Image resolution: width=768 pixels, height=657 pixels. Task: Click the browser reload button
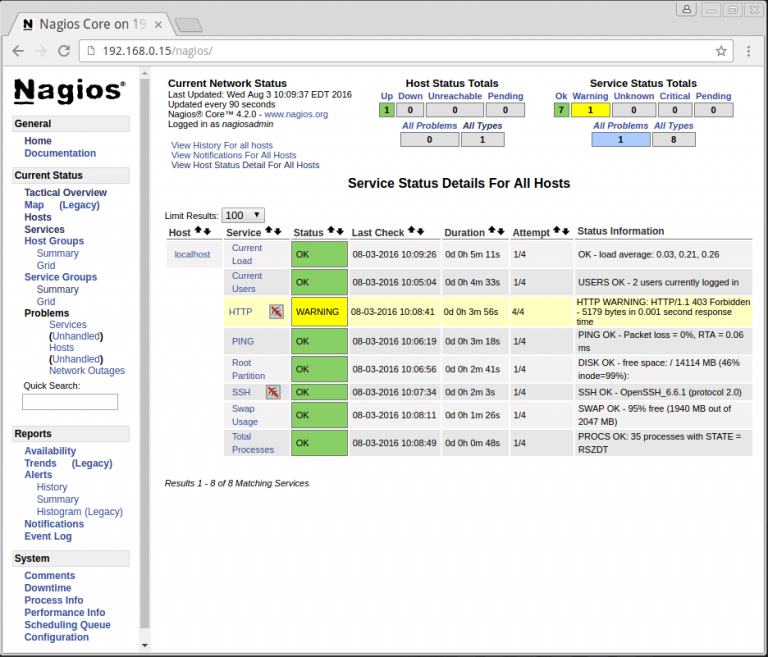click(65, 51)
